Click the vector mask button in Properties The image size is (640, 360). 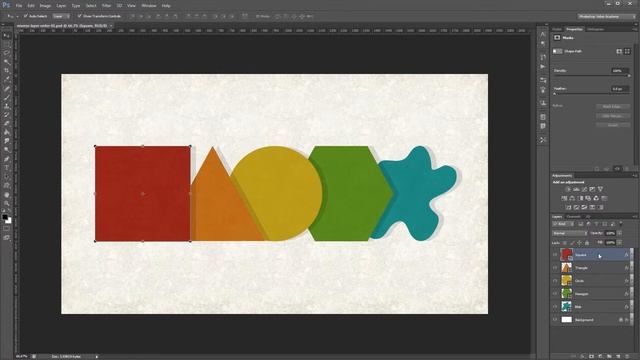click(627, 51)
